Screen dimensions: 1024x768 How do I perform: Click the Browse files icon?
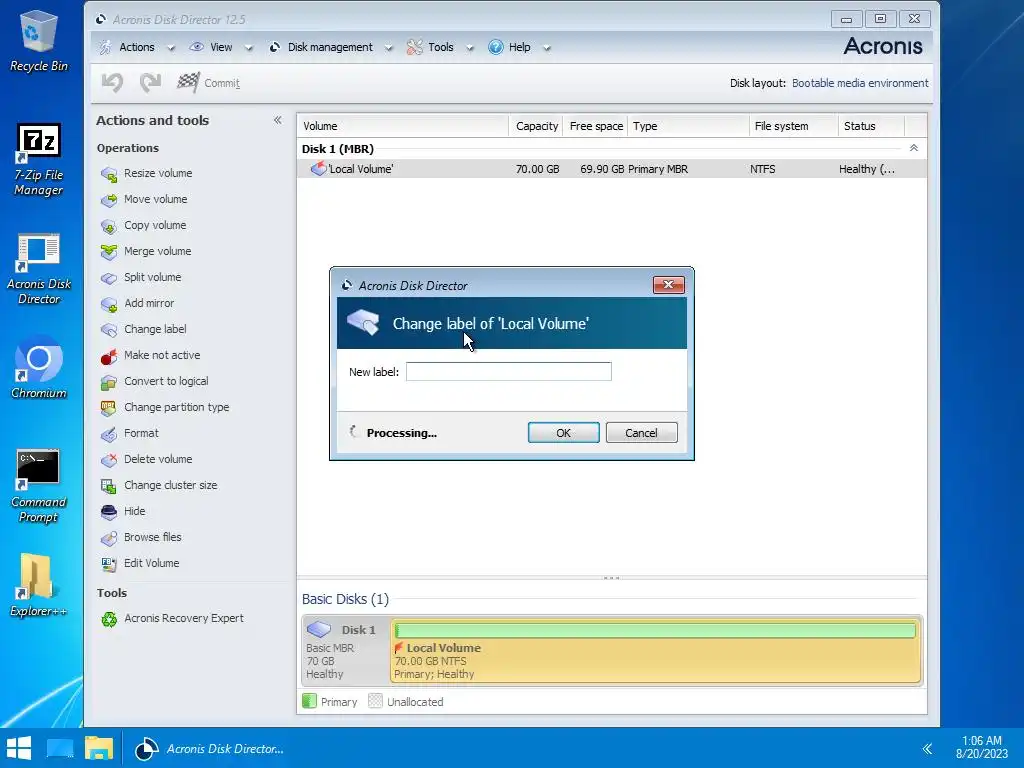click(108, 538)
